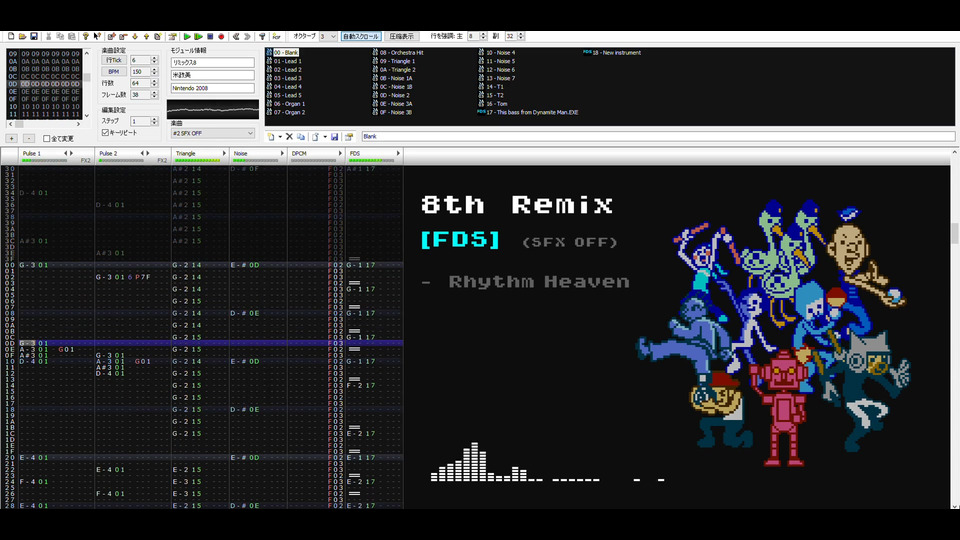Expand Pulse 2 effect columns arrow
Image resolution: width=960 pixels, height=540 pixels.
point(148,154)
